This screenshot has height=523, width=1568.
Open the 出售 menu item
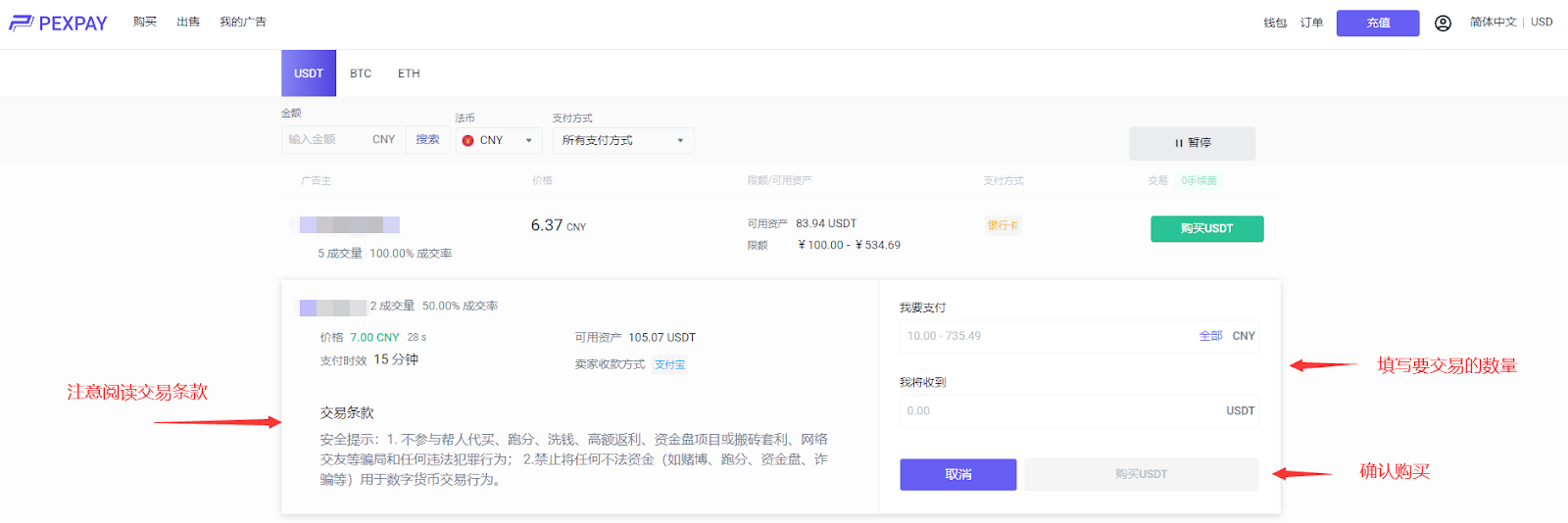tap(188, 22)
